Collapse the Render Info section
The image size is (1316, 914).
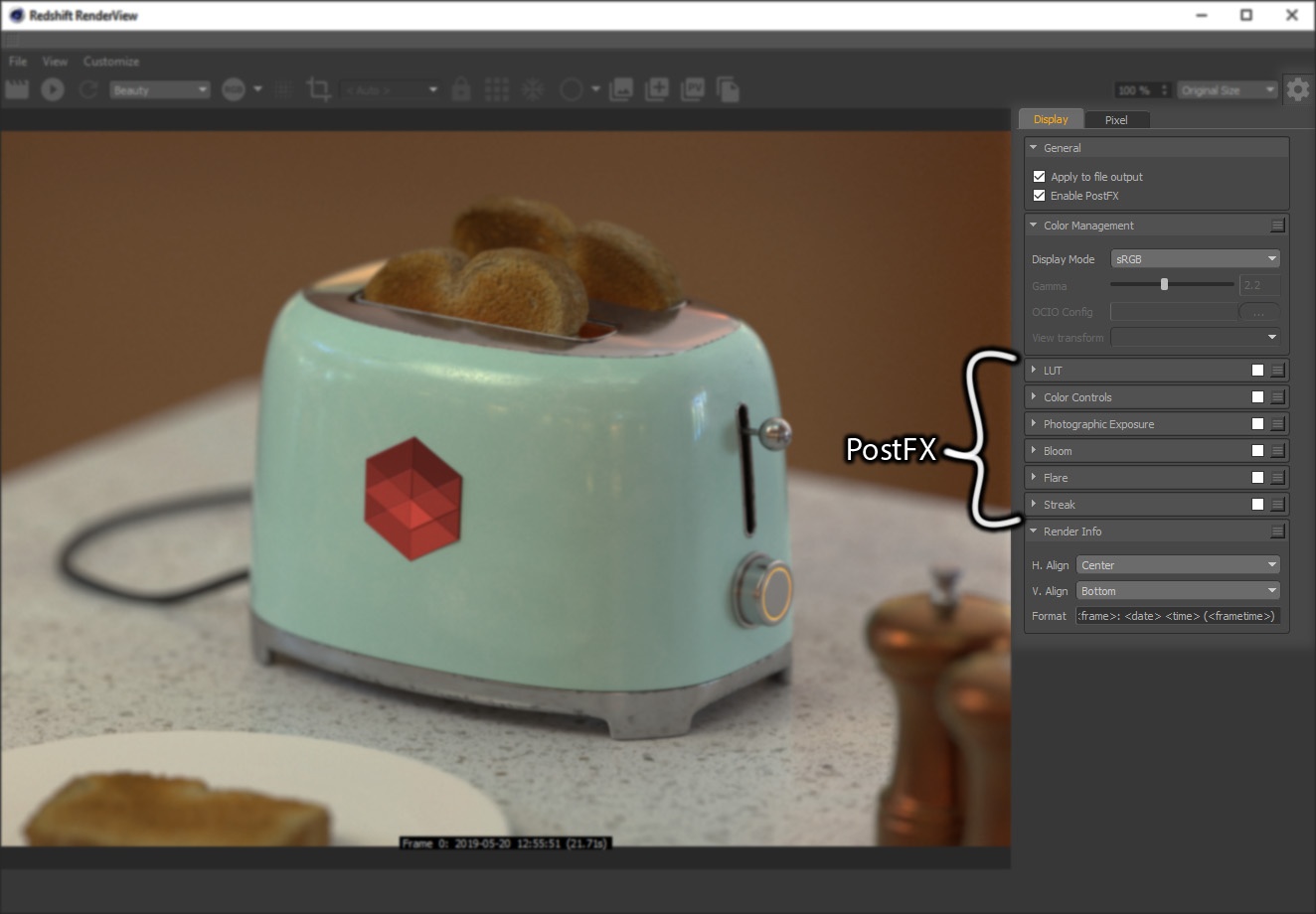coord(1034,532)
